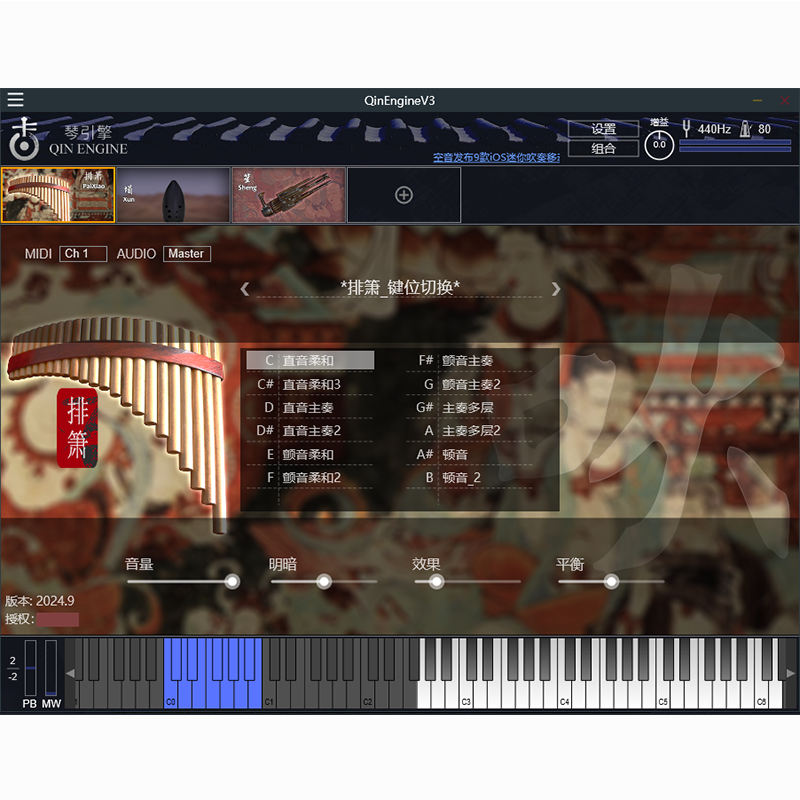Image resolution: width=800 pixels, height=800 pixels.
Task: Select D# 直音主奏2 articulation
Action: [310, 431]
